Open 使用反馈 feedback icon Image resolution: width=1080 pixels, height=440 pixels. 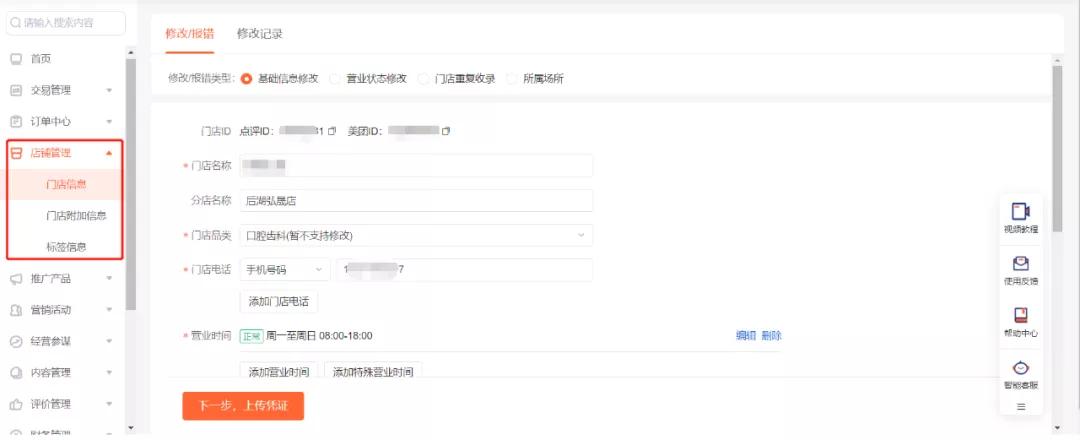1021,264
